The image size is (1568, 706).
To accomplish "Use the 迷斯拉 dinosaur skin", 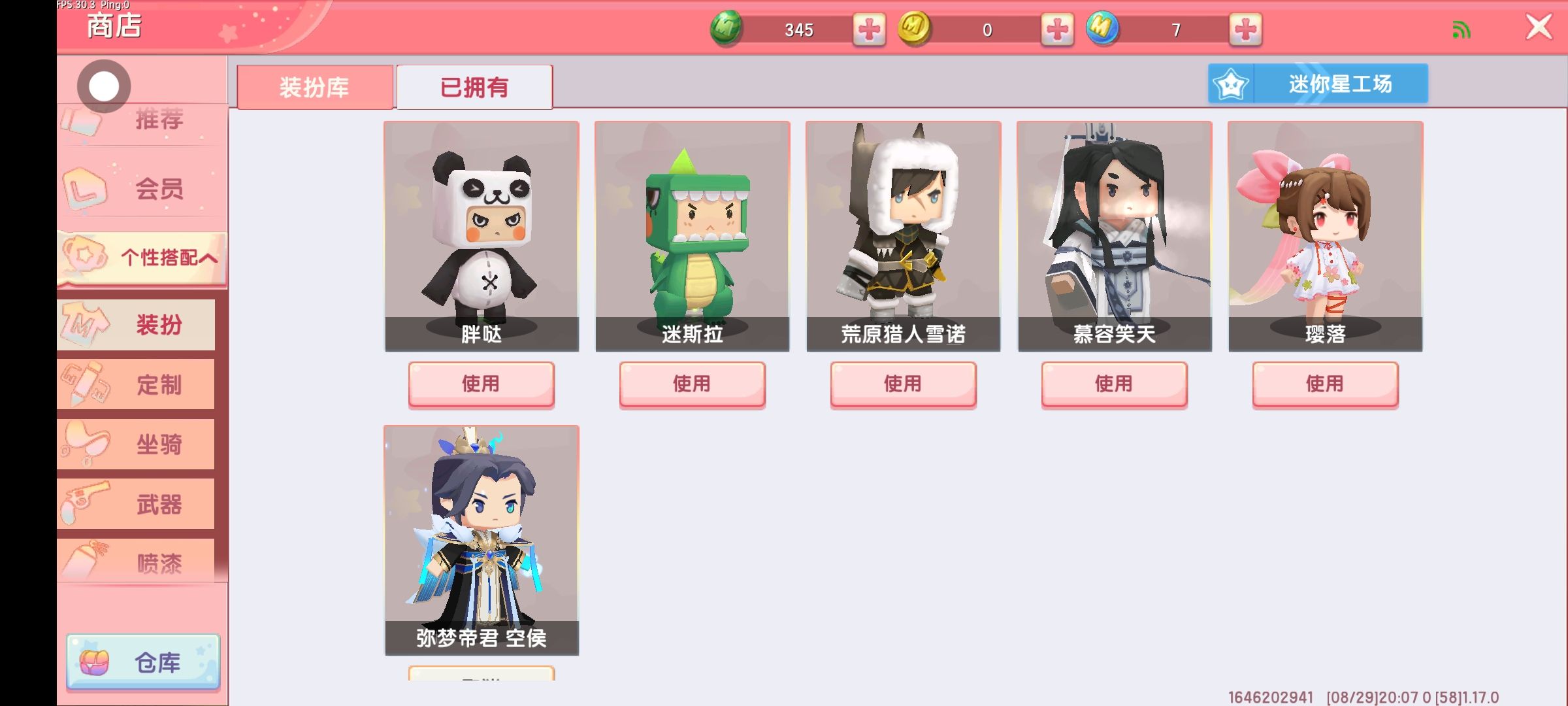I will (693, 384).
